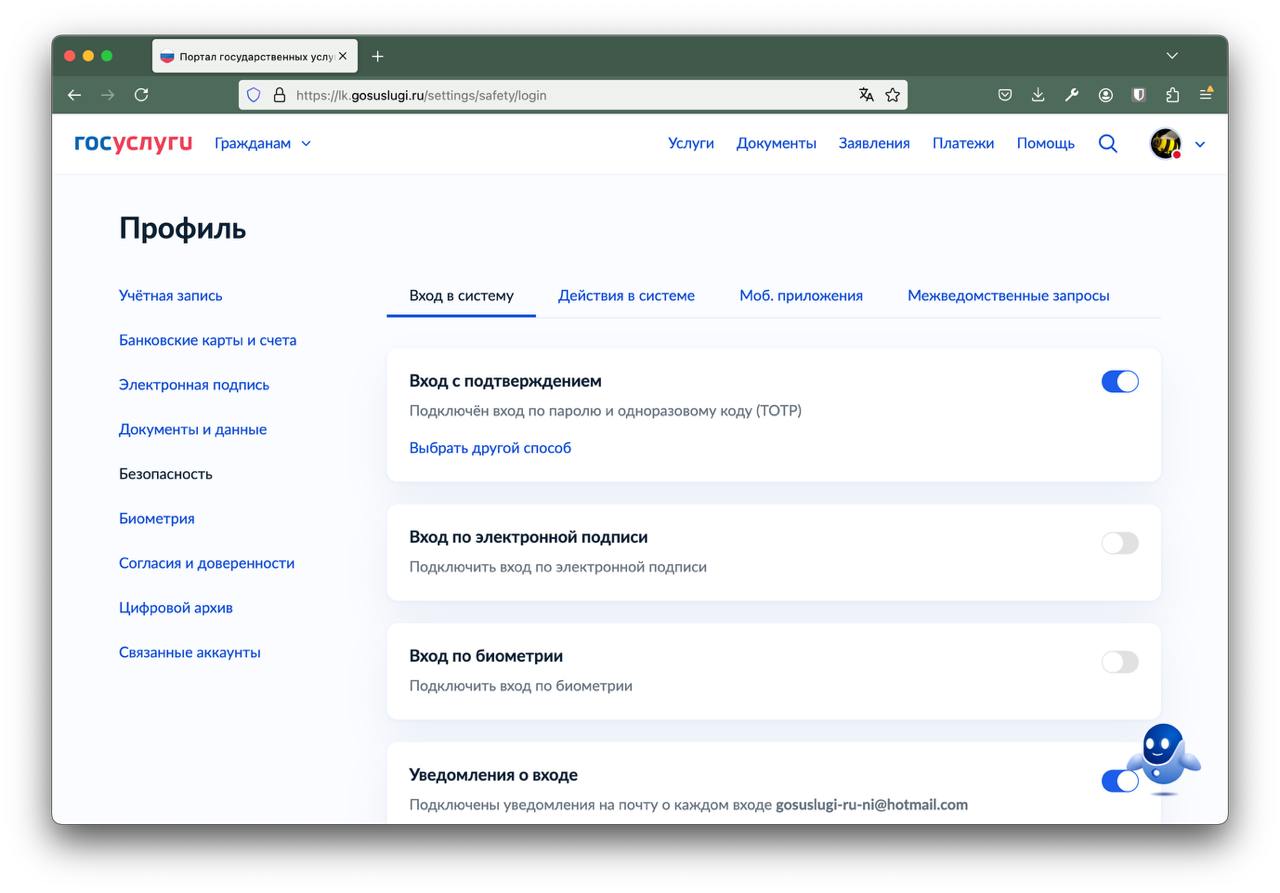Open the Межведомственные запросы tab
Screen dimensions: 1280x893
pos(1008,295)
